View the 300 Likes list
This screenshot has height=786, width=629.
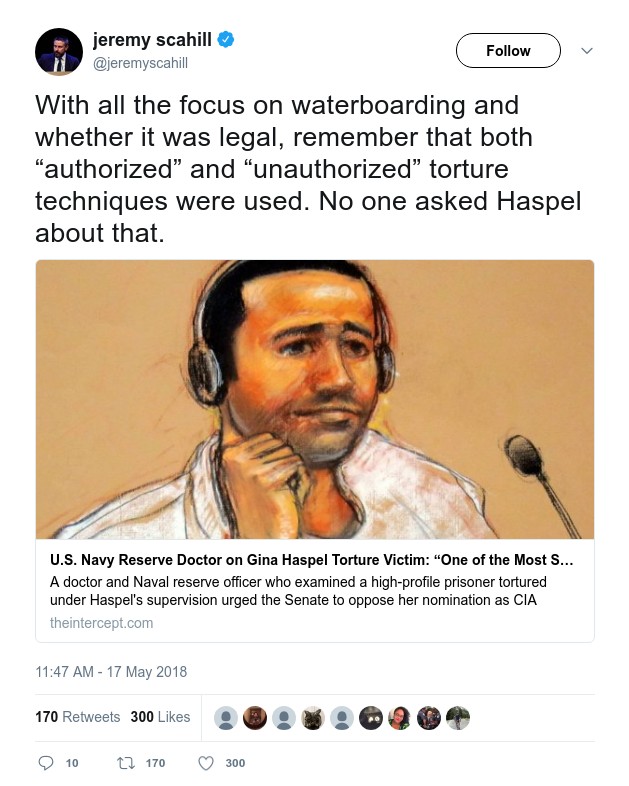160,717
